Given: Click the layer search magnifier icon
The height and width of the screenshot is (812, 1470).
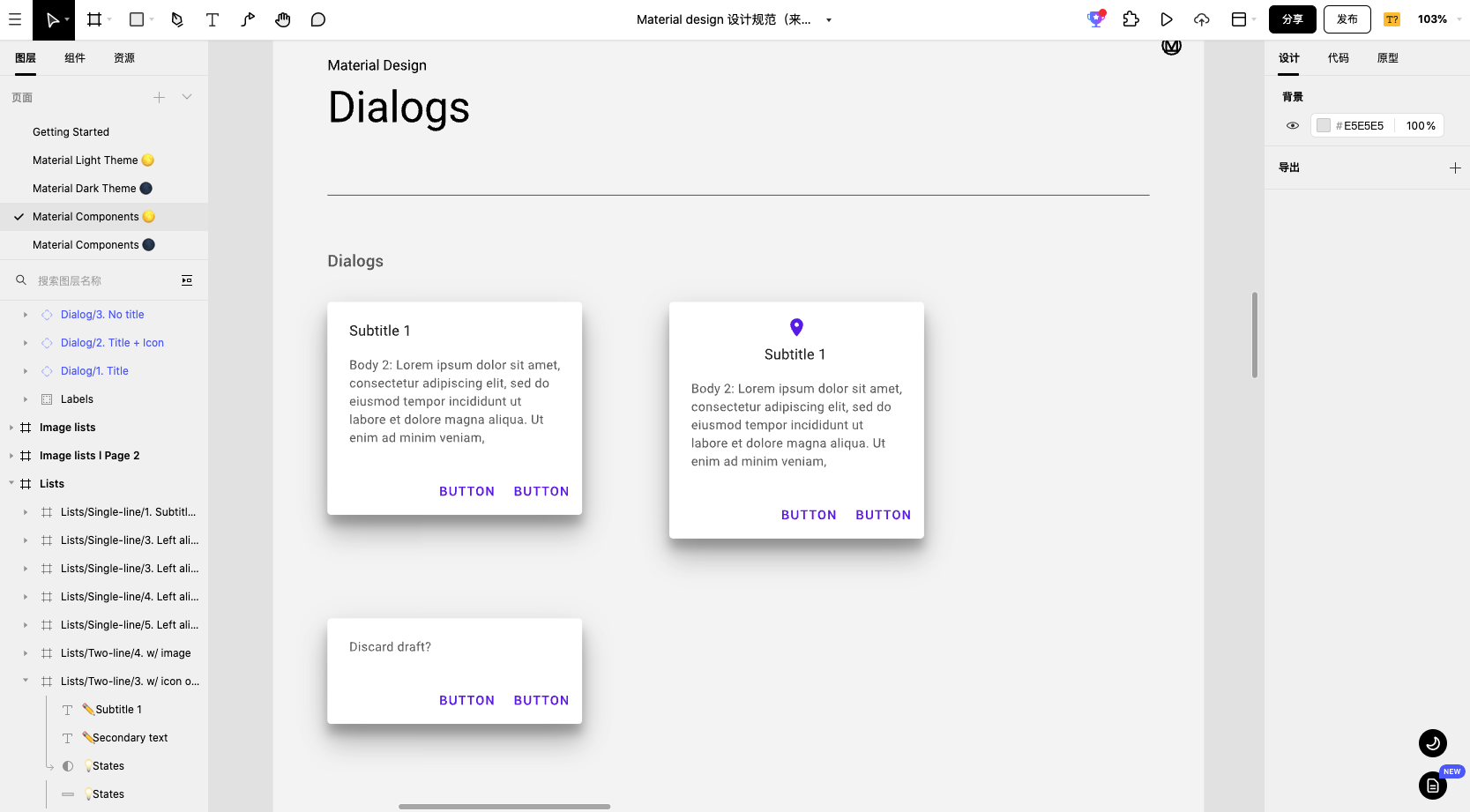Looking at the screenshot, I should click(21, 280).
